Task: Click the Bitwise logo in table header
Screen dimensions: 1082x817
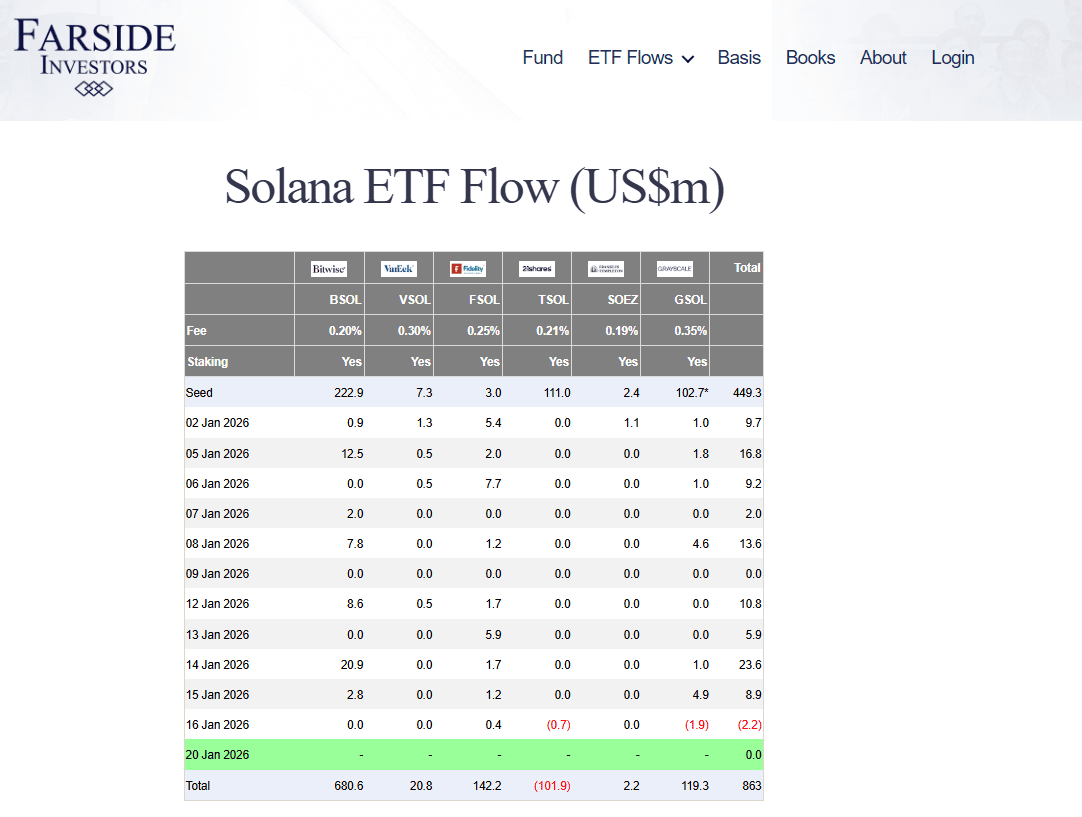Action: click(329, 269)
